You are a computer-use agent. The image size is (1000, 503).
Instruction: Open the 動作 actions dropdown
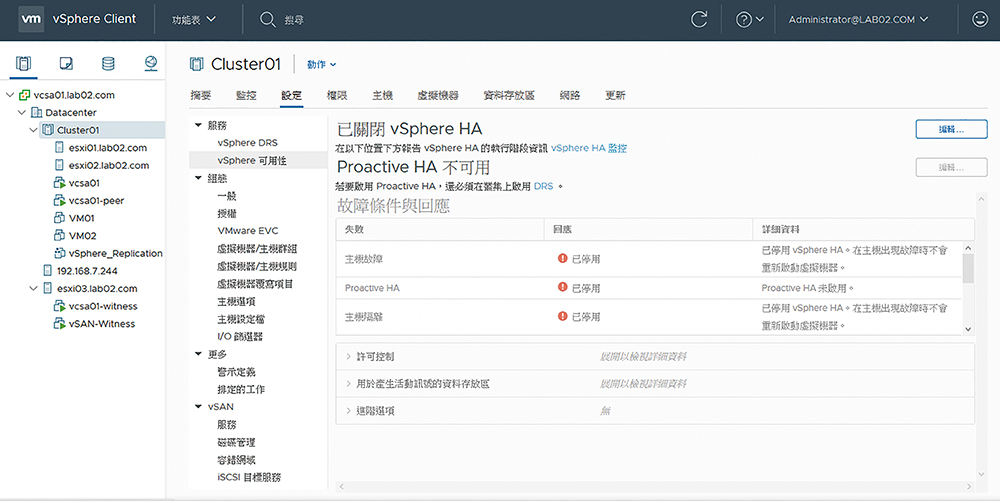point(321,64)
